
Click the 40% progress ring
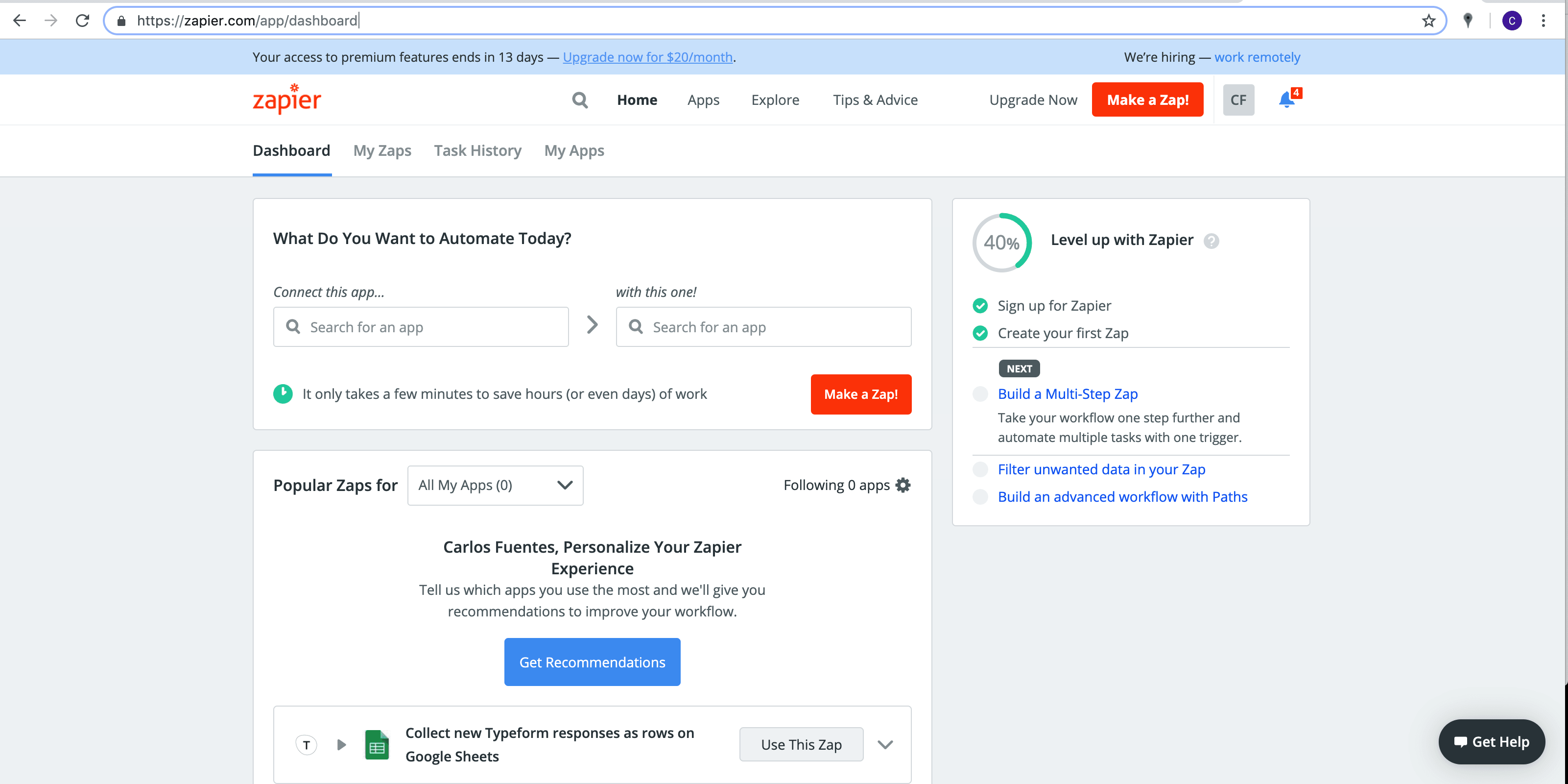[1001, 243]
